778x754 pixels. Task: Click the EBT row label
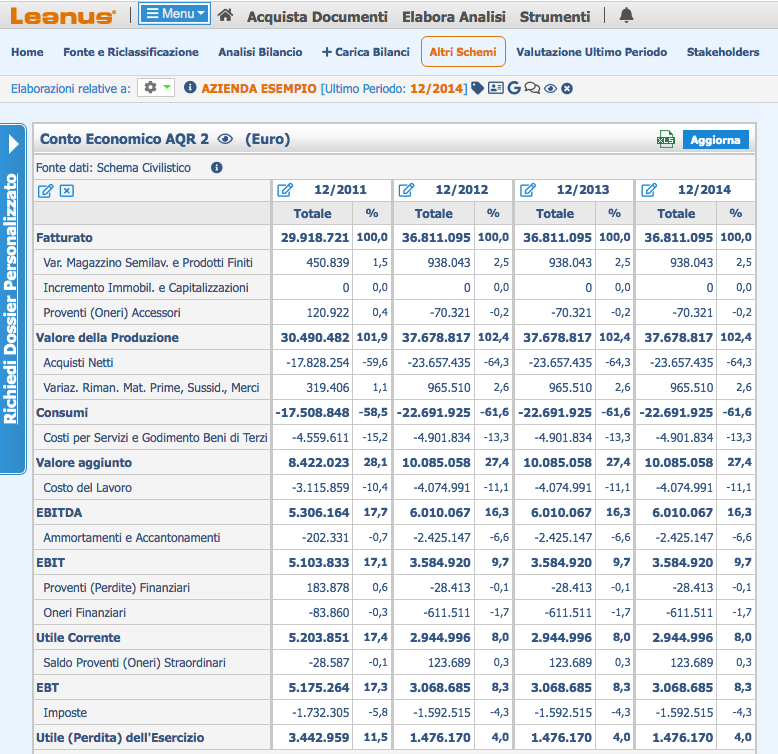pos(47,688)
